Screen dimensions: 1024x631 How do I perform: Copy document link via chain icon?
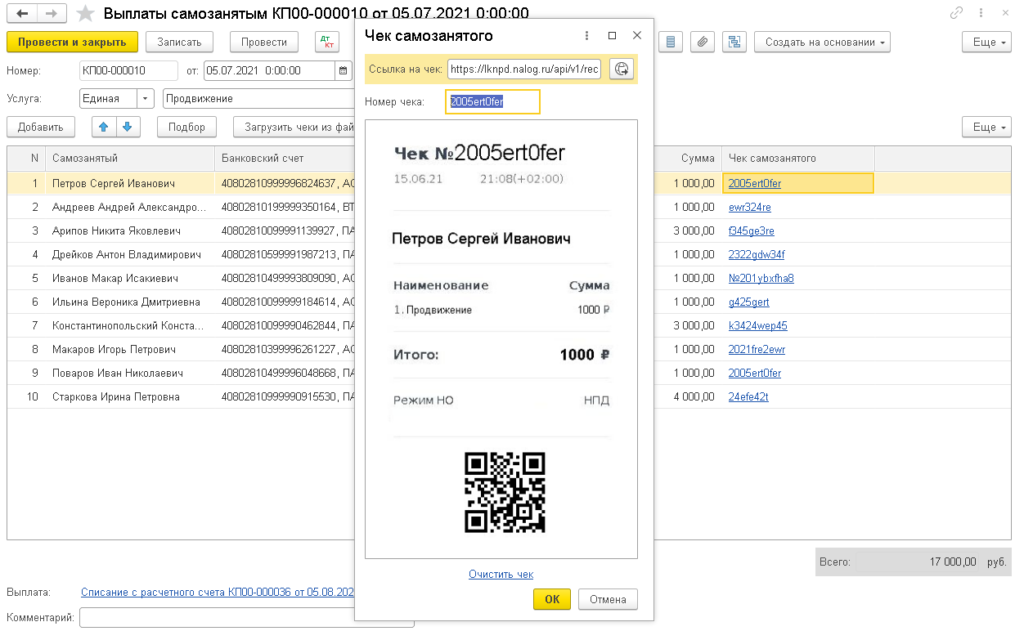956,12
